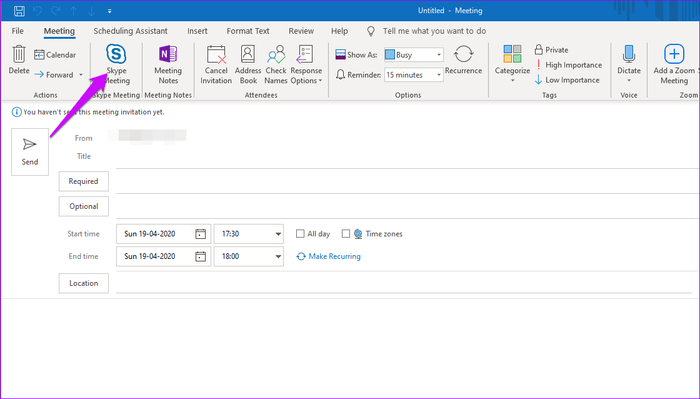Open Response Options menu
700x399 pixels.
306,65
